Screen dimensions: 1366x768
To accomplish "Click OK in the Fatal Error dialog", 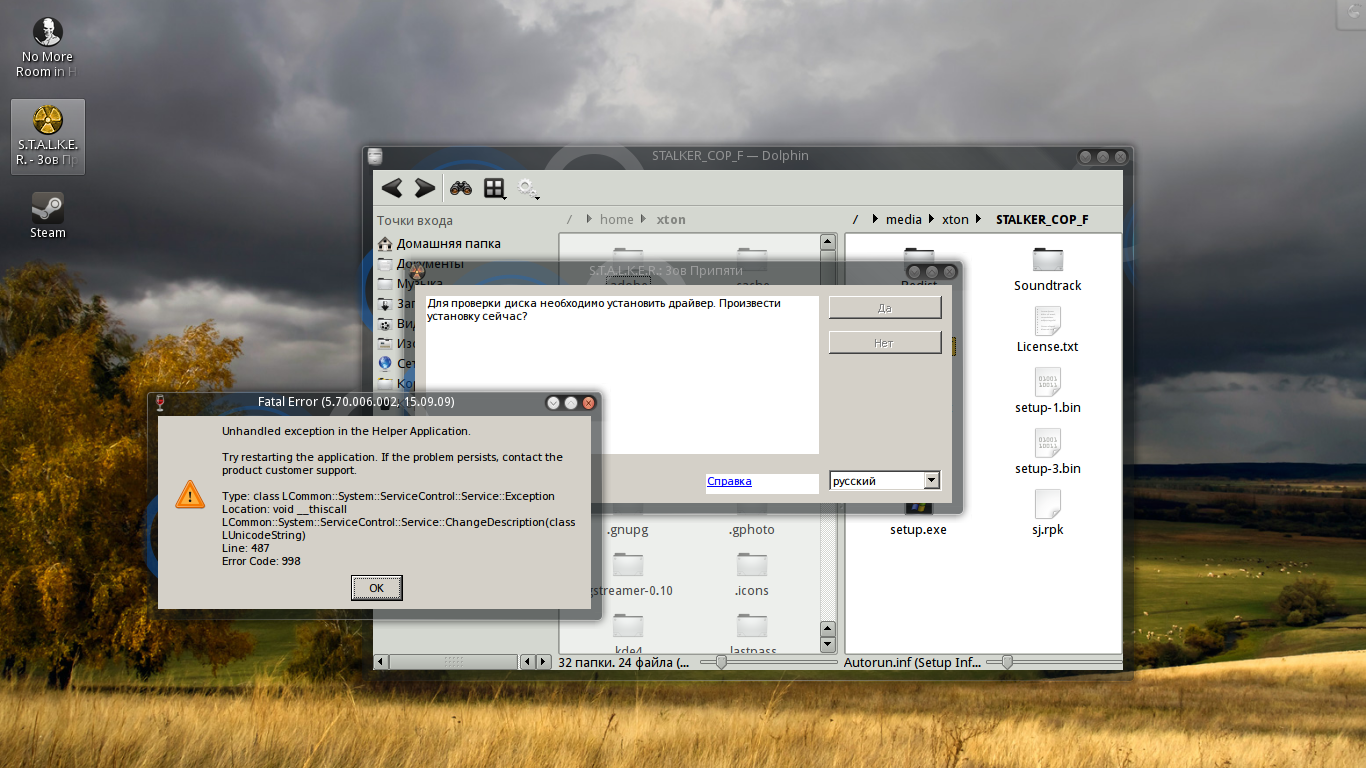I will pos(376,588).
